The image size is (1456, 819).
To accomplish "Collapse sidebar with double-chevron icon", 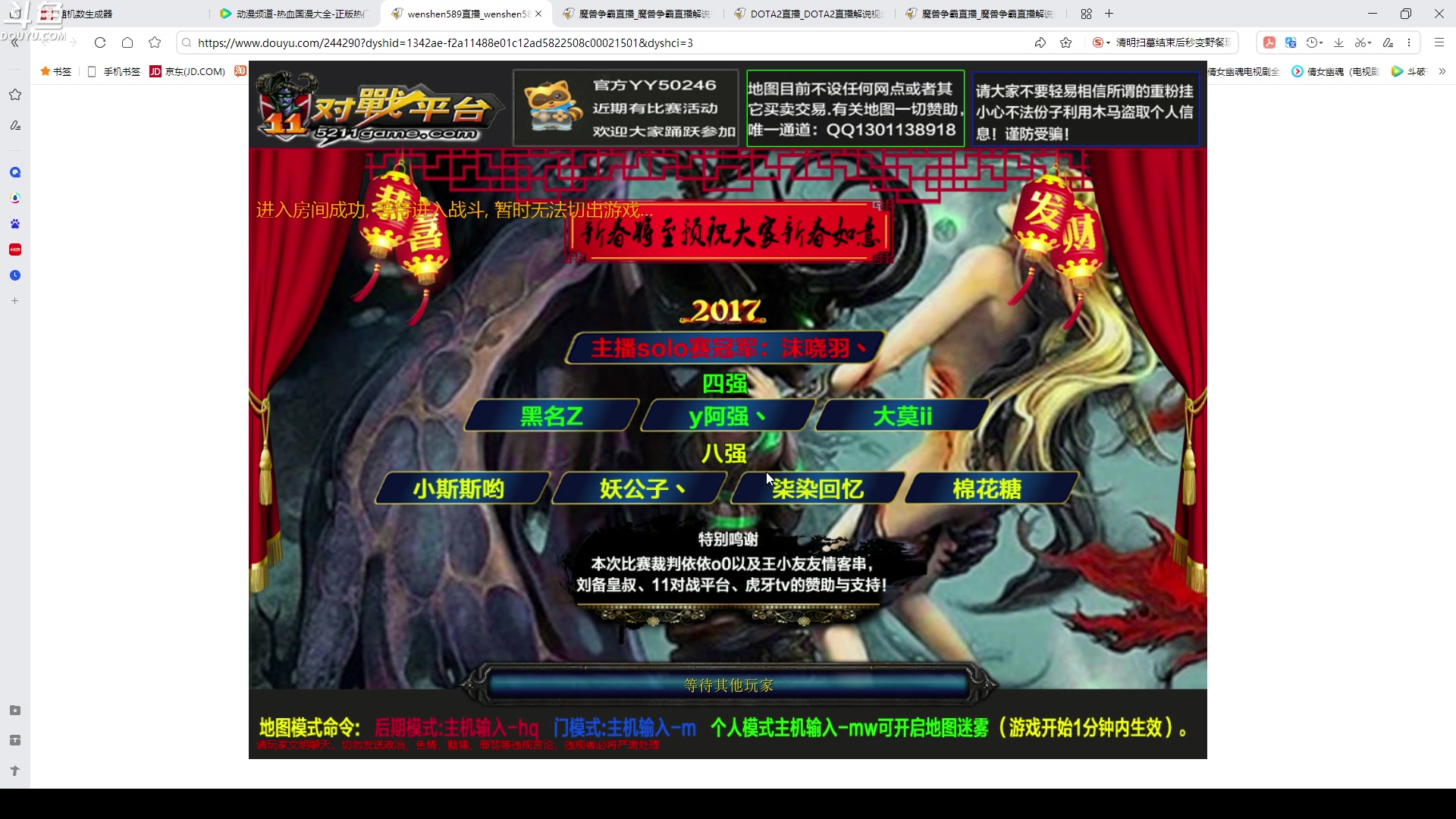I will click(x=15, y=43).
